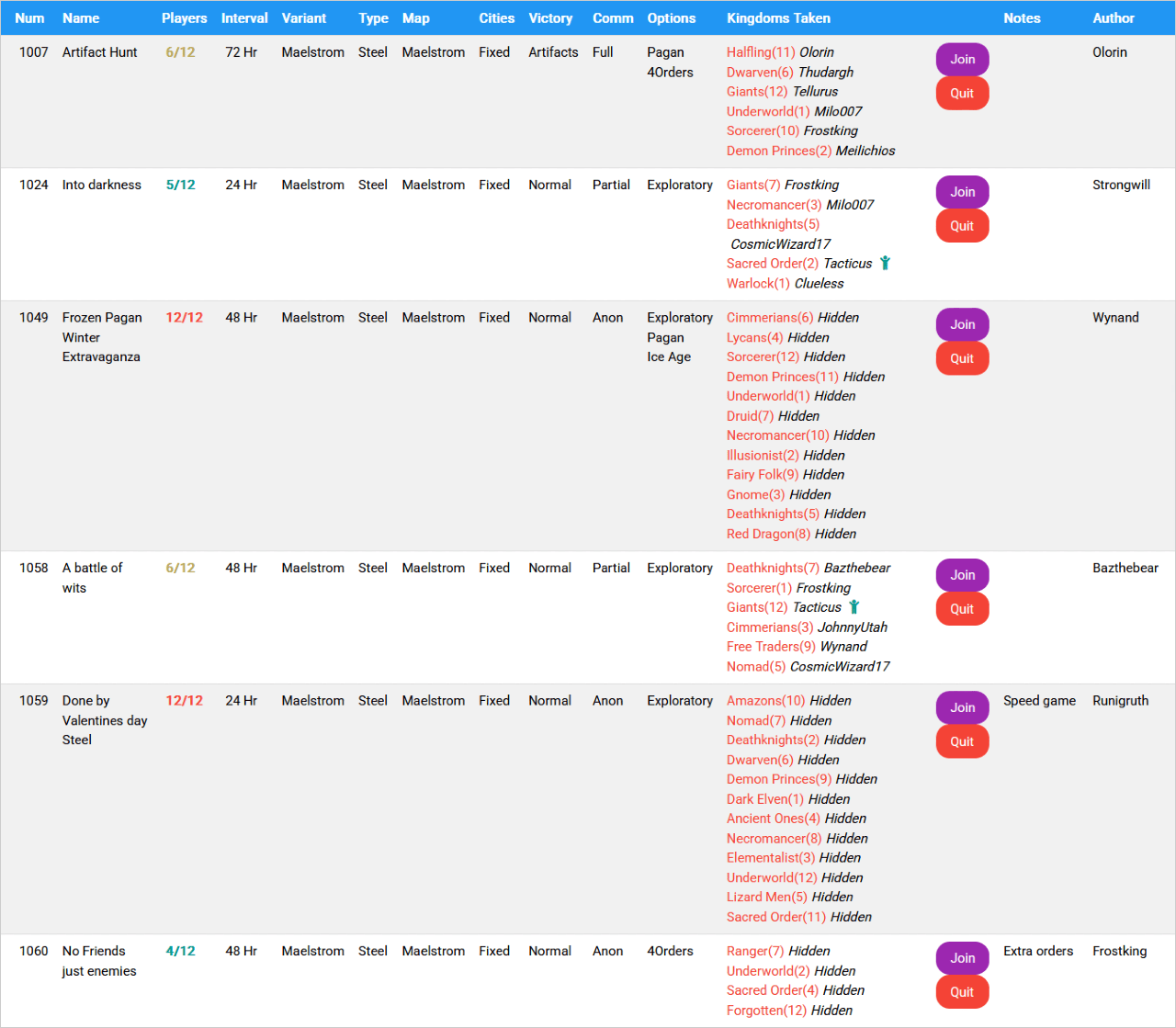Click the teal player icon beside Tacticus in A battle of wits
The width and height of the screenshot is (1176, 1028).
point(854,607)
